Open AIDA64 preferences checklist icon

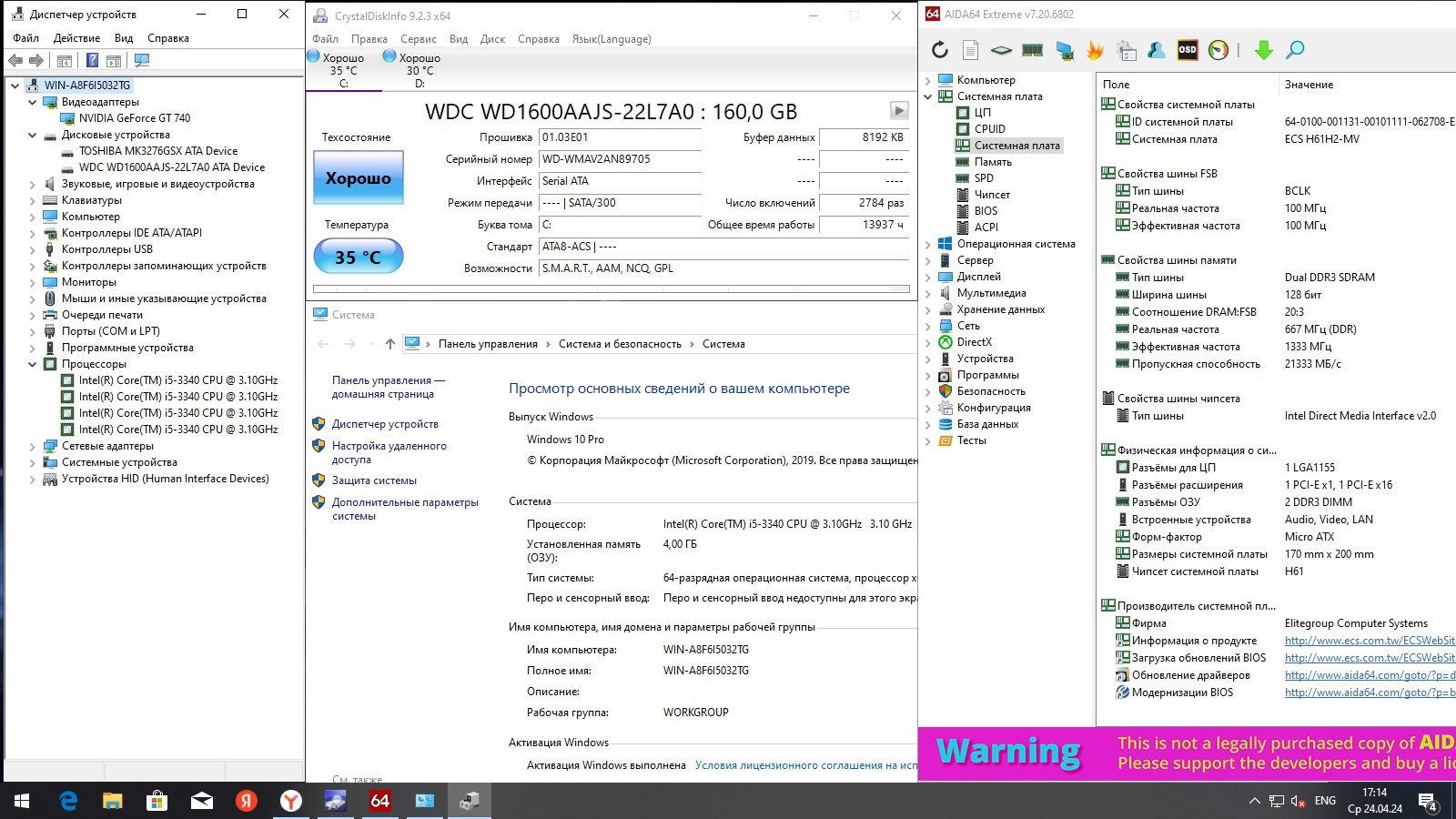(x=1127, y=50)
